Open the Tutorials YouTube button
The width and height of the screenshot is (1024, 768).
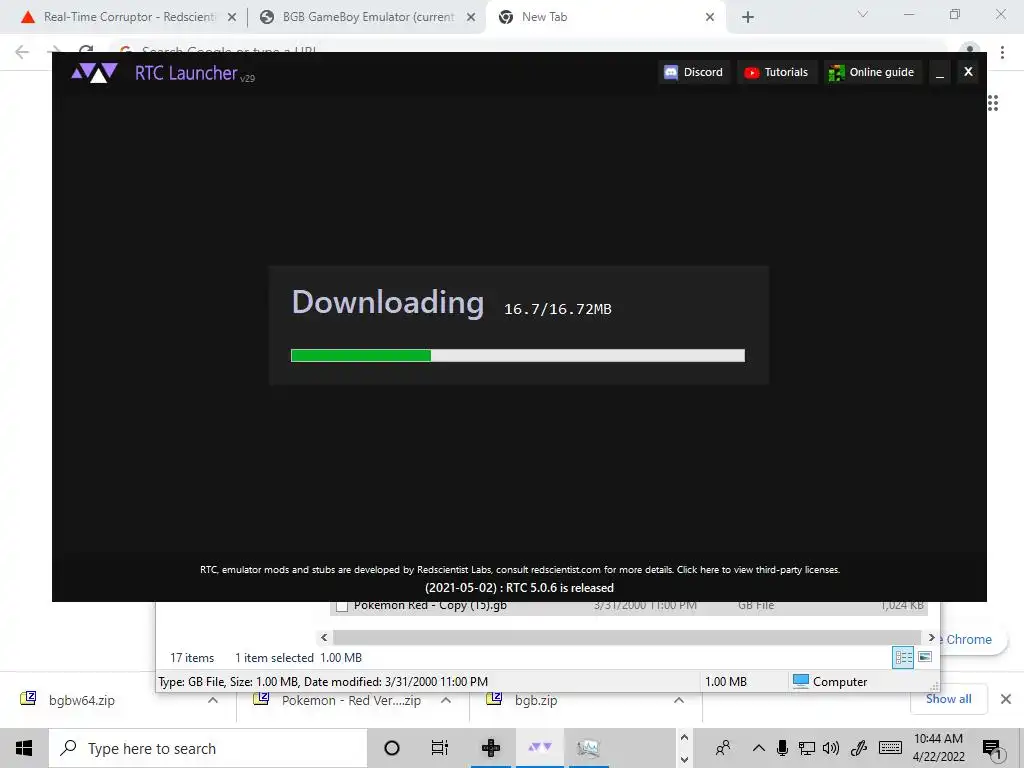click(776, 72)
